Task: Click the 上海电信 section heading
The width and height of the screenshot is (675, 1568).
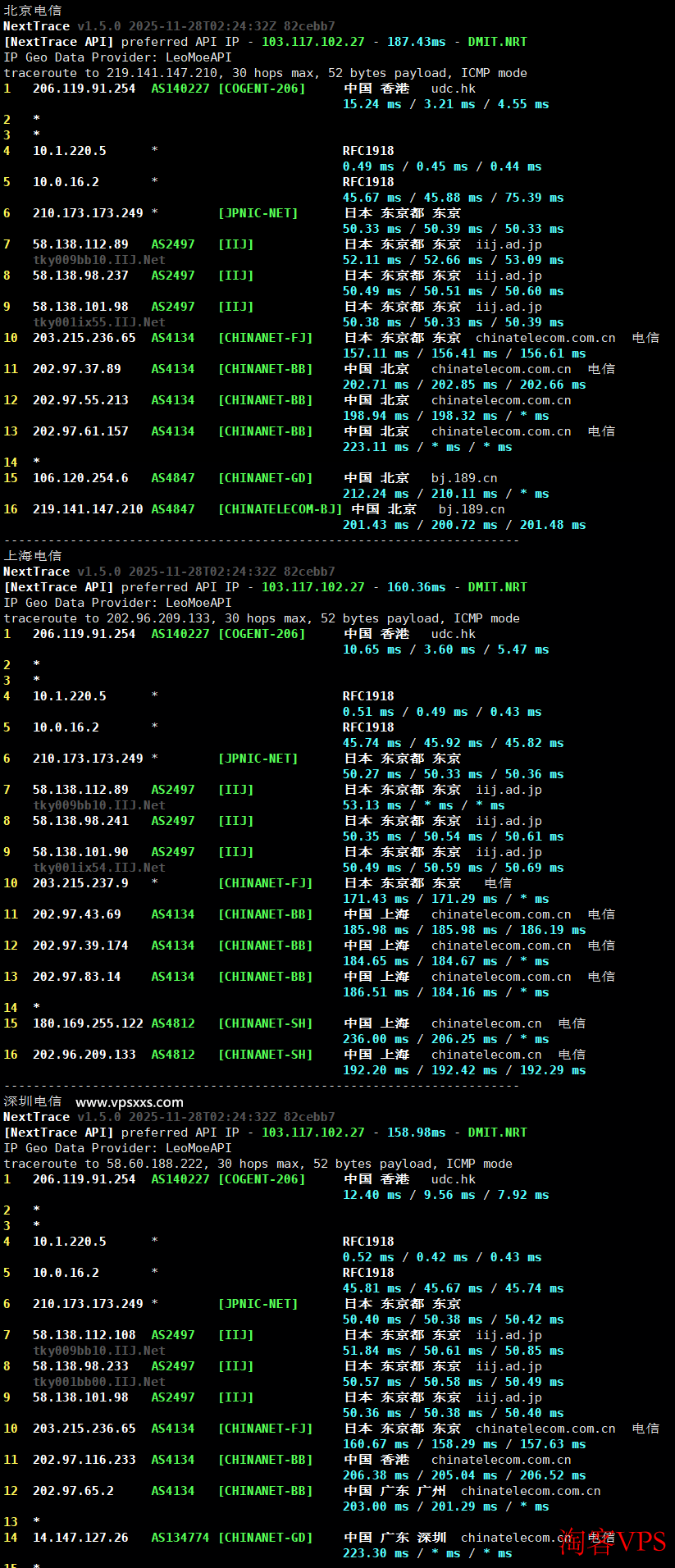Action: 32,556
